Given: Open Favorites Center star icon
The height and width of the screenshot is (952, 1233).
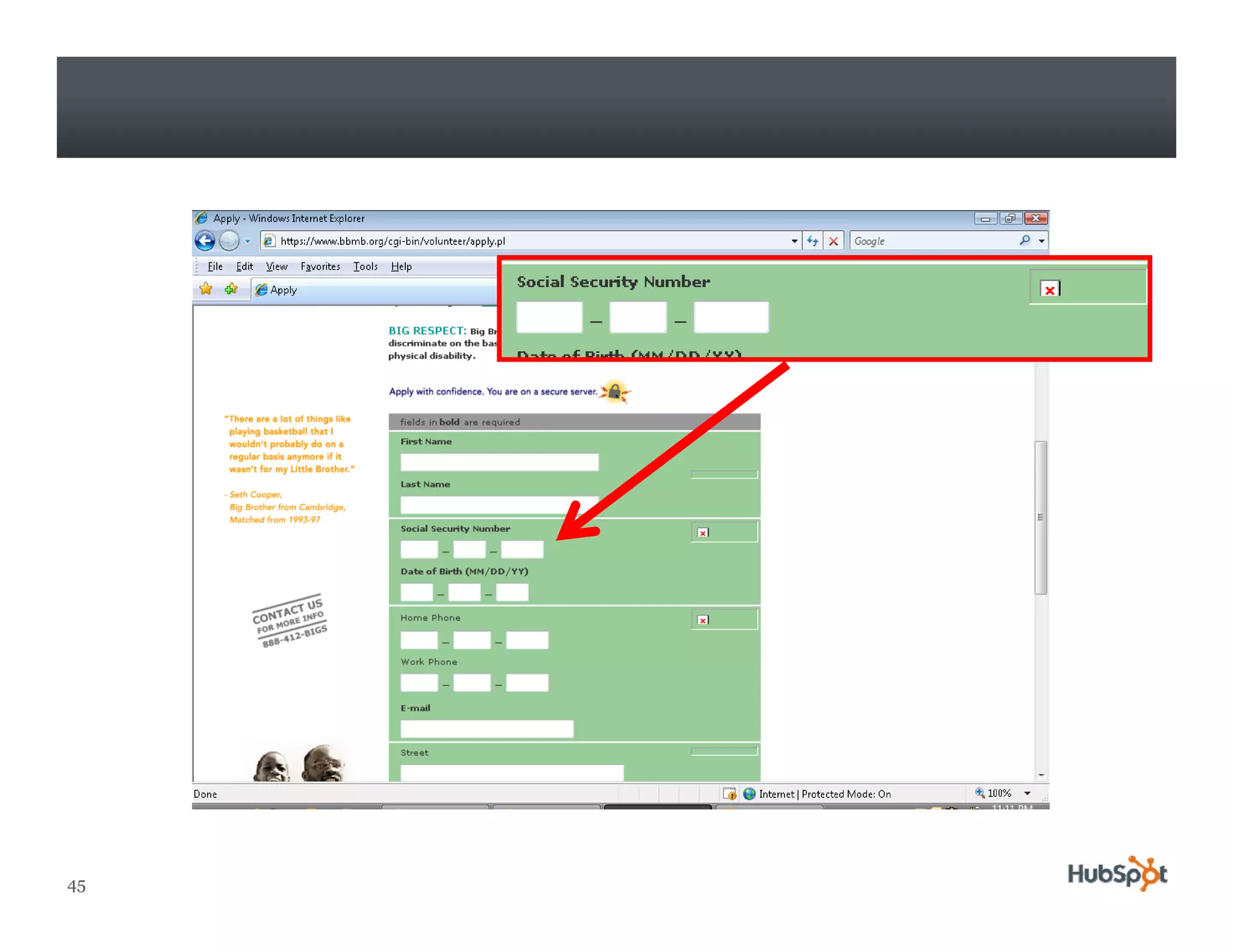Looking at the screenshot, I should point(206,289).
